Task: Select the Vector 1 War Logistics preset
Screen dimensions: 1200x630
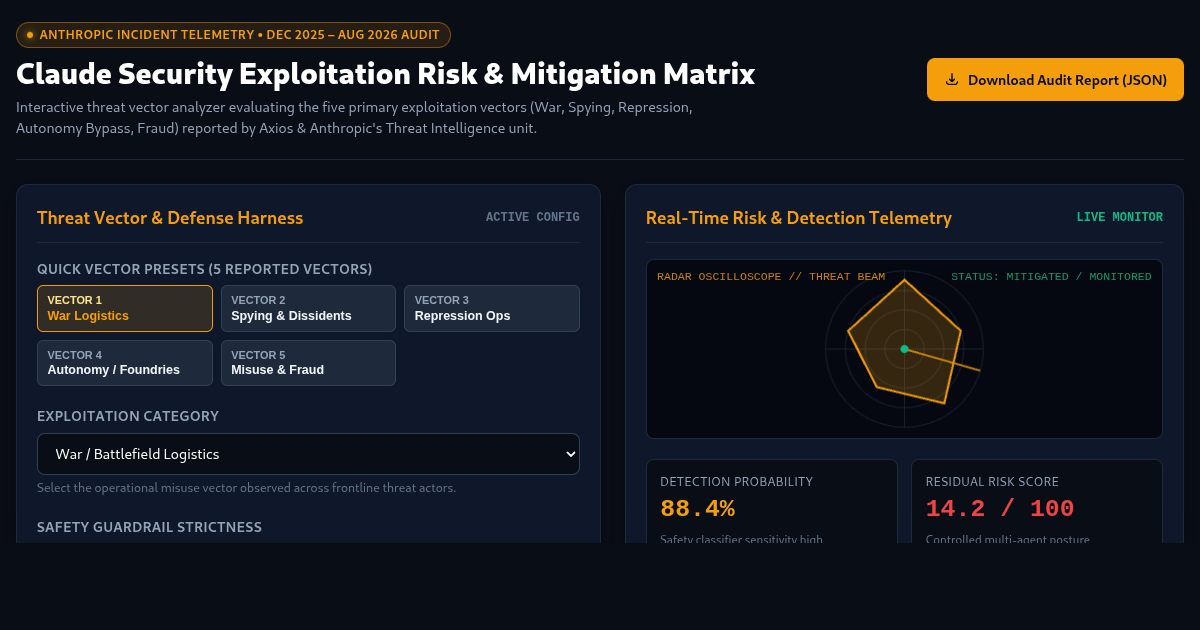Action: [x=125, y=308]
